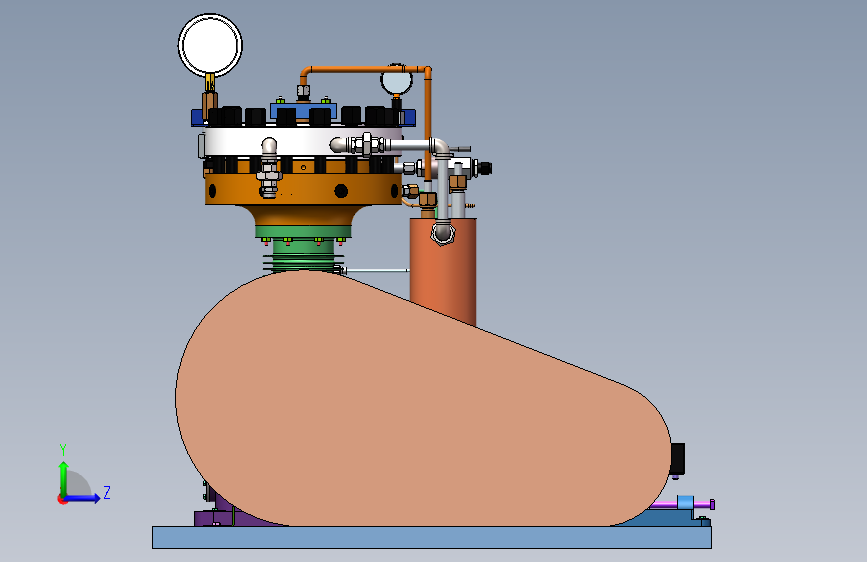867x562 pixels.
Task: Pick the large salmon-colored tank body
Action: pyautogui.click(x=423, y=399)
